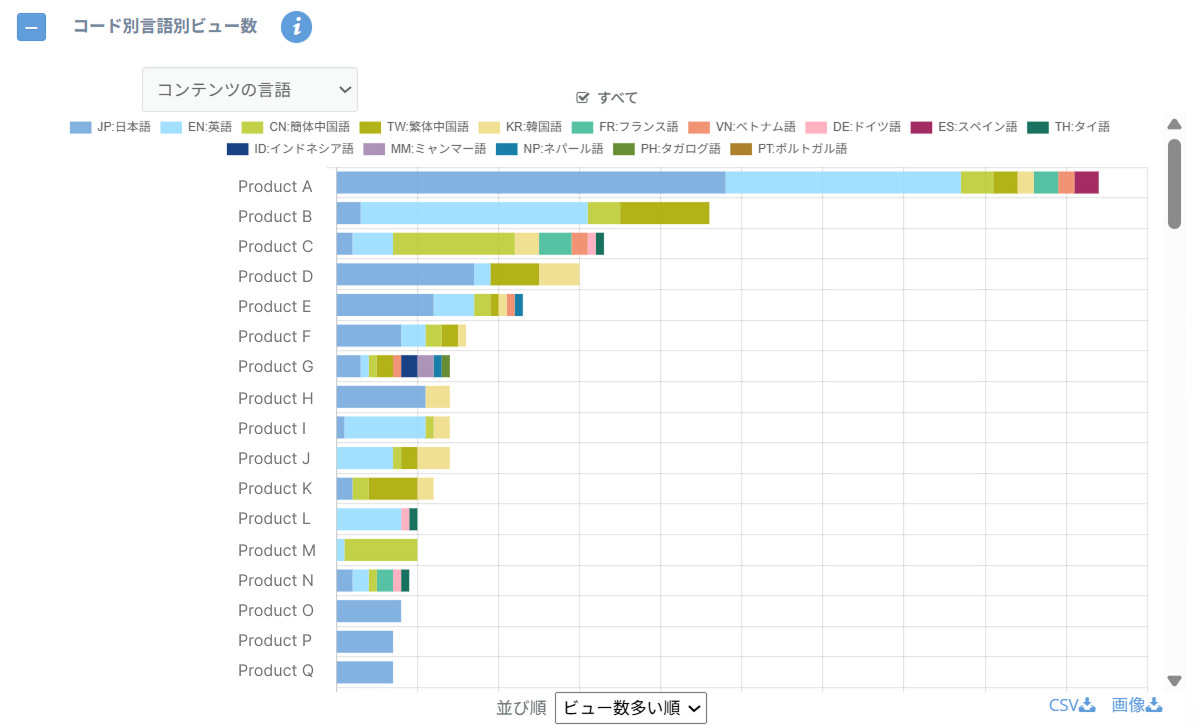Toggle the JP:日本語 legend series
The width and height of the screenshot is (1195, 727).
pos(110,127)
